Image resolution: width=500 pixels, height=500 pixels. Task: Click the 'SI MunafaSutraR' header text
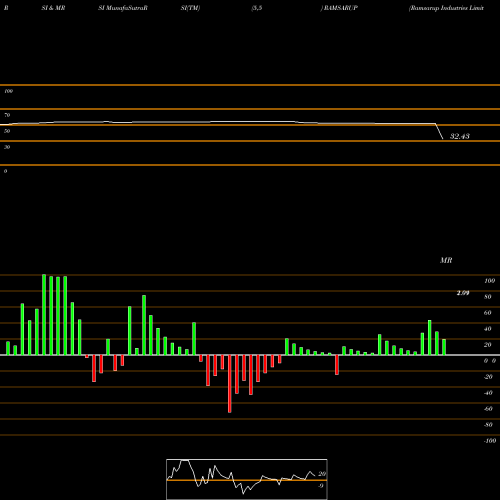point(123,8)
